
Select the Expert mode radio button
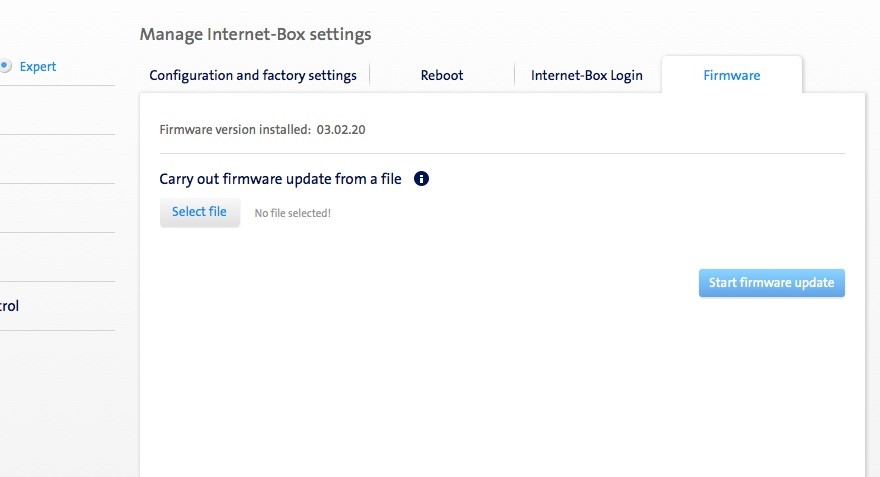[5, 67]
